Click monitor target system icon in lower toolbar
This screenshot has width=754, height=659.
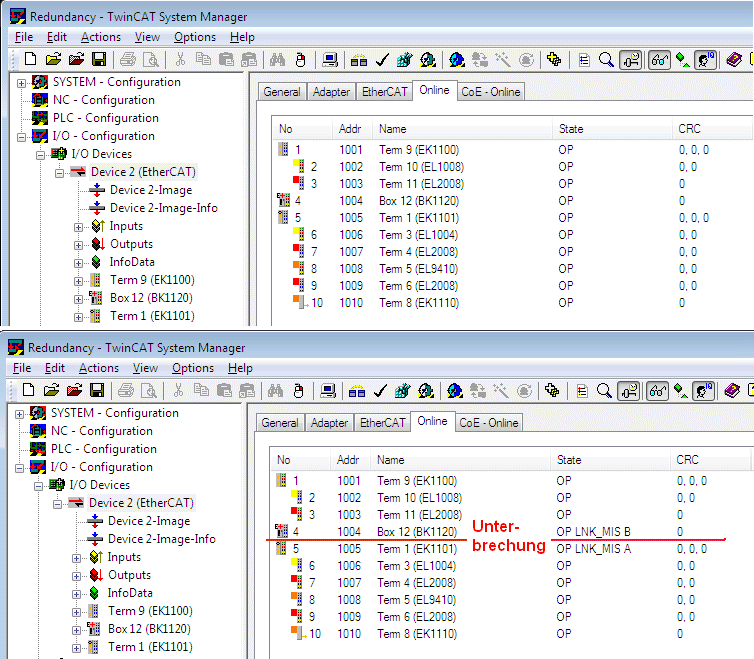click(330, 391)
